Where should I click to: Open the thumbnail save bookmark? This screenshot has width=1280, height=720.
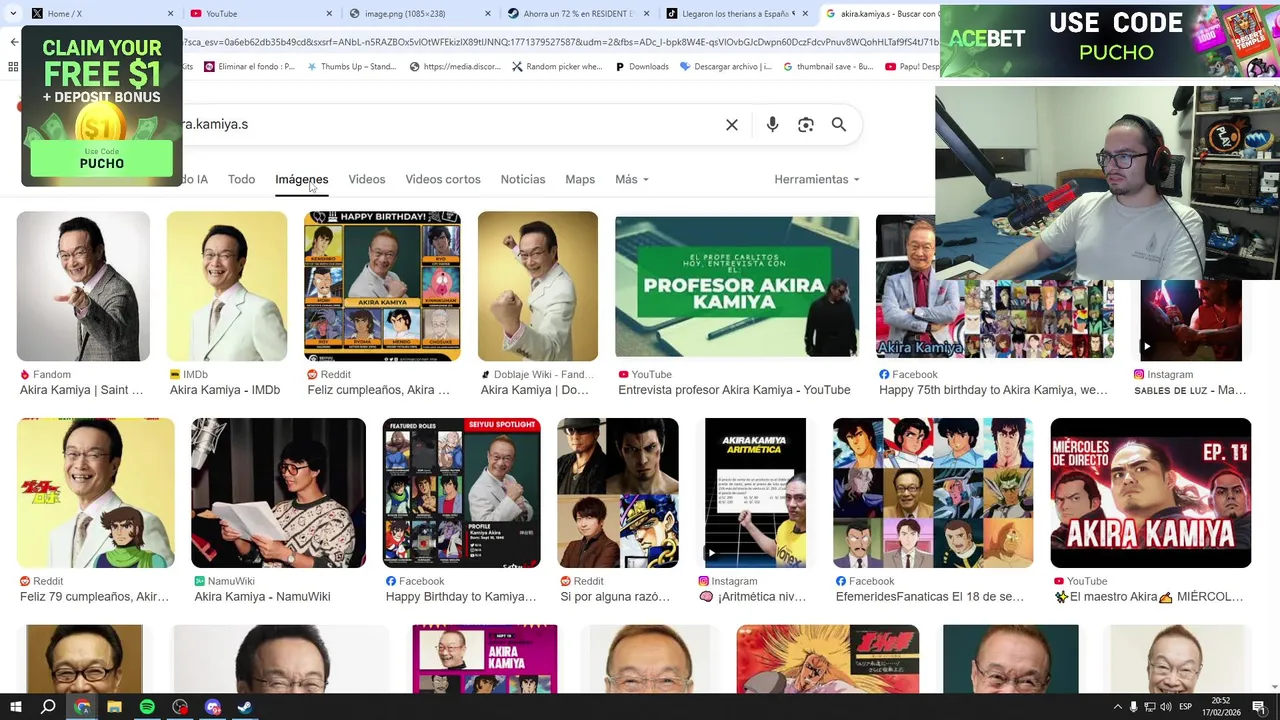coord(828,67)
